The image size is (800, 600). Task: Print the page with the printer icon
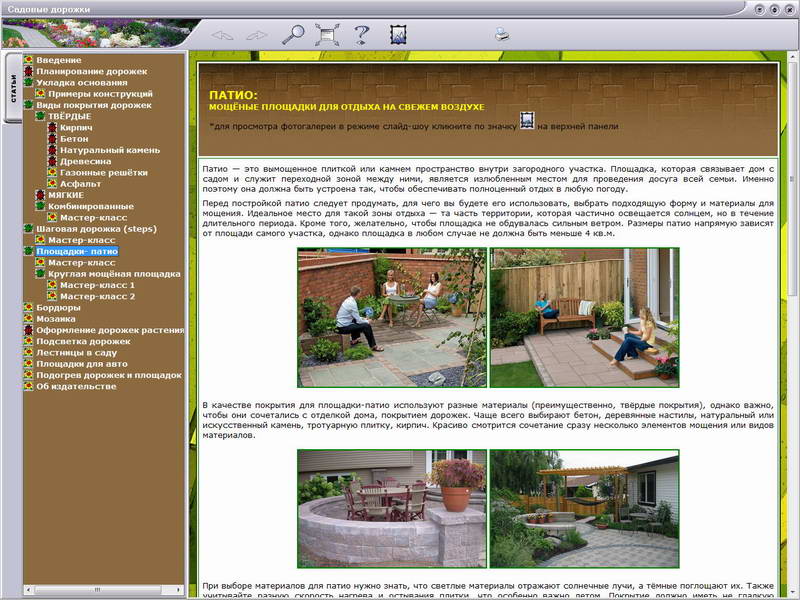click(502, 35)
